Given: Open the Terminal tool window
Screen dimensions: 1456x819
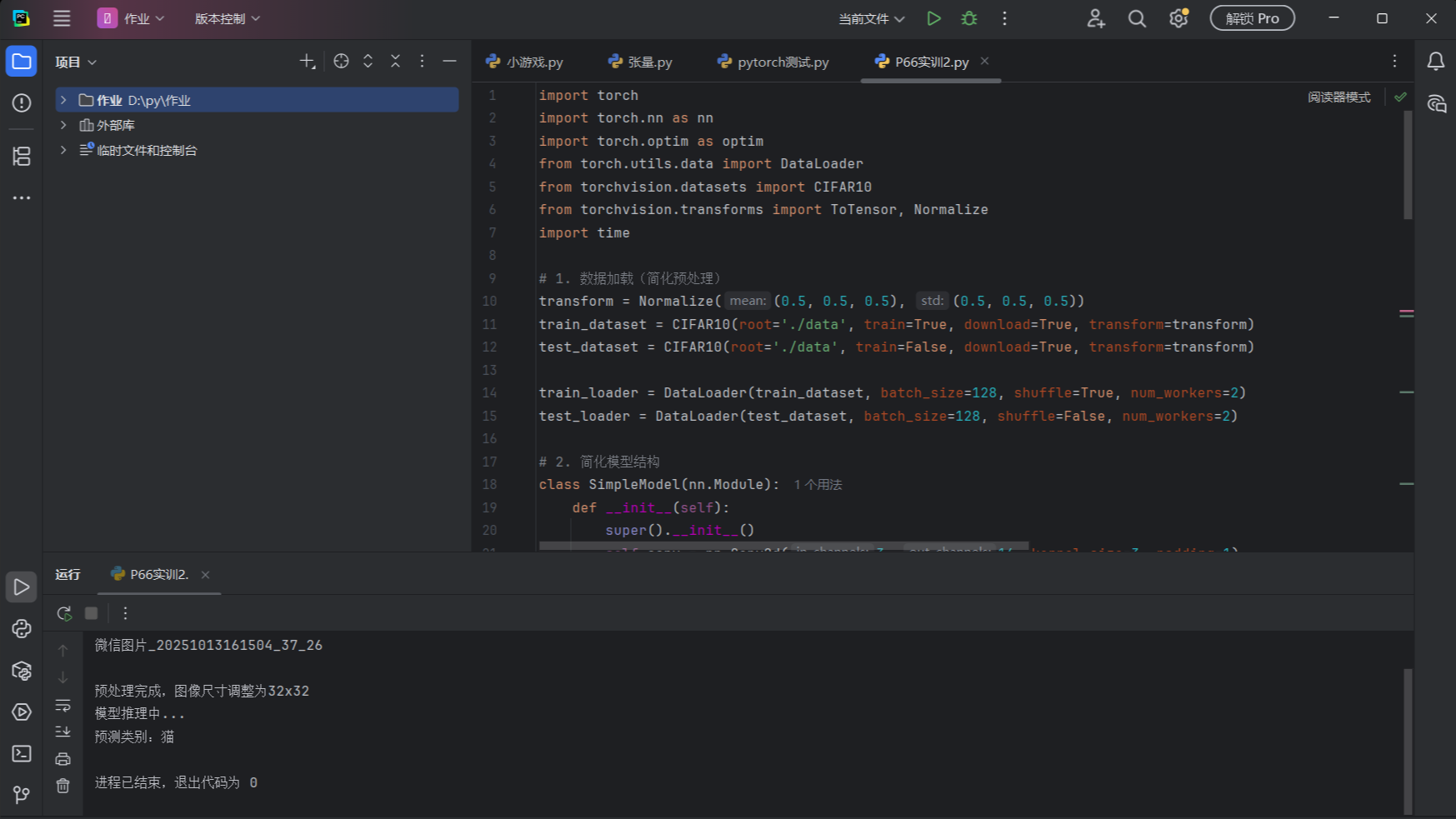Looking at the screenshot, I should pyautogui.click(x=22, y=754).
